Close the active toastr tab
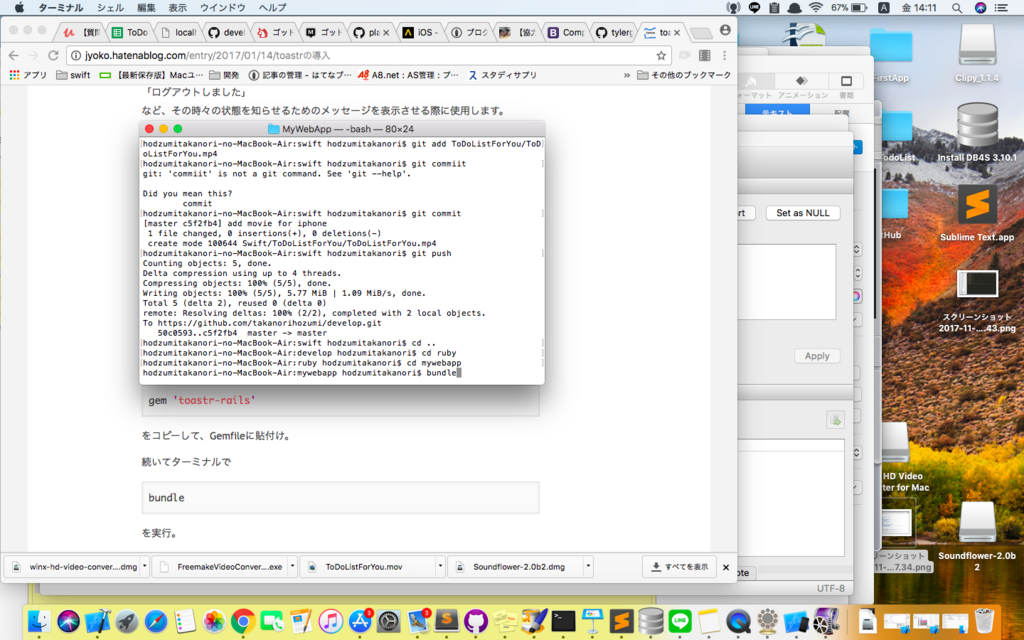Screen dimensions: 1024x640 677,33
